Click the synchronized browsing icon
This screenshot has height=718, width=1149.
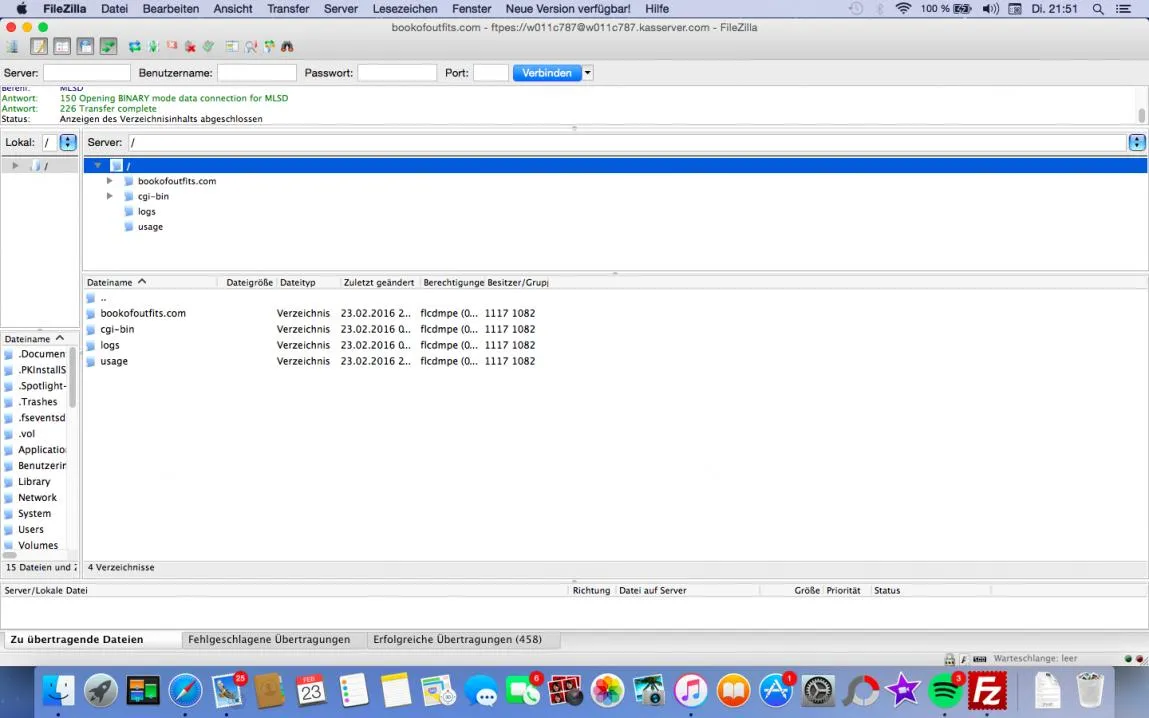coord(269,47)
